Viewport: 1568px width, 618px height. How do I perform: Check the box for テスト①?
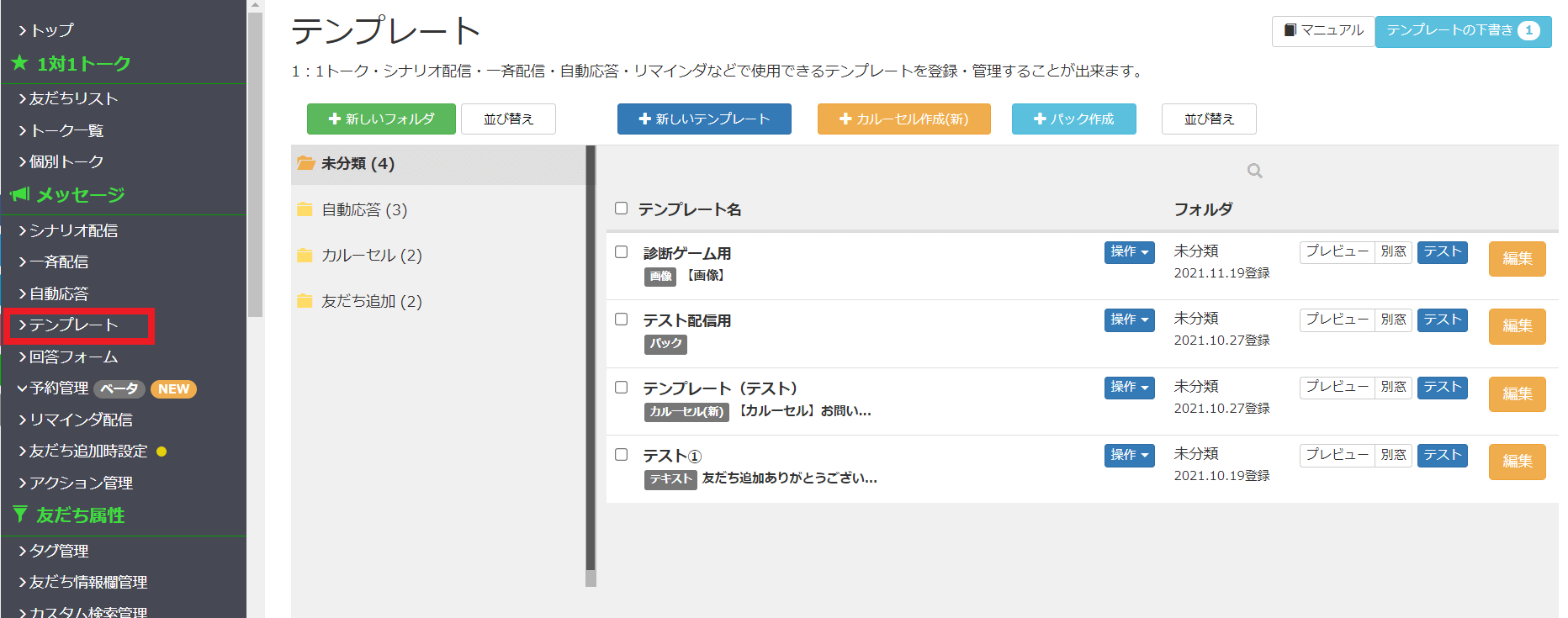[622, 455]
